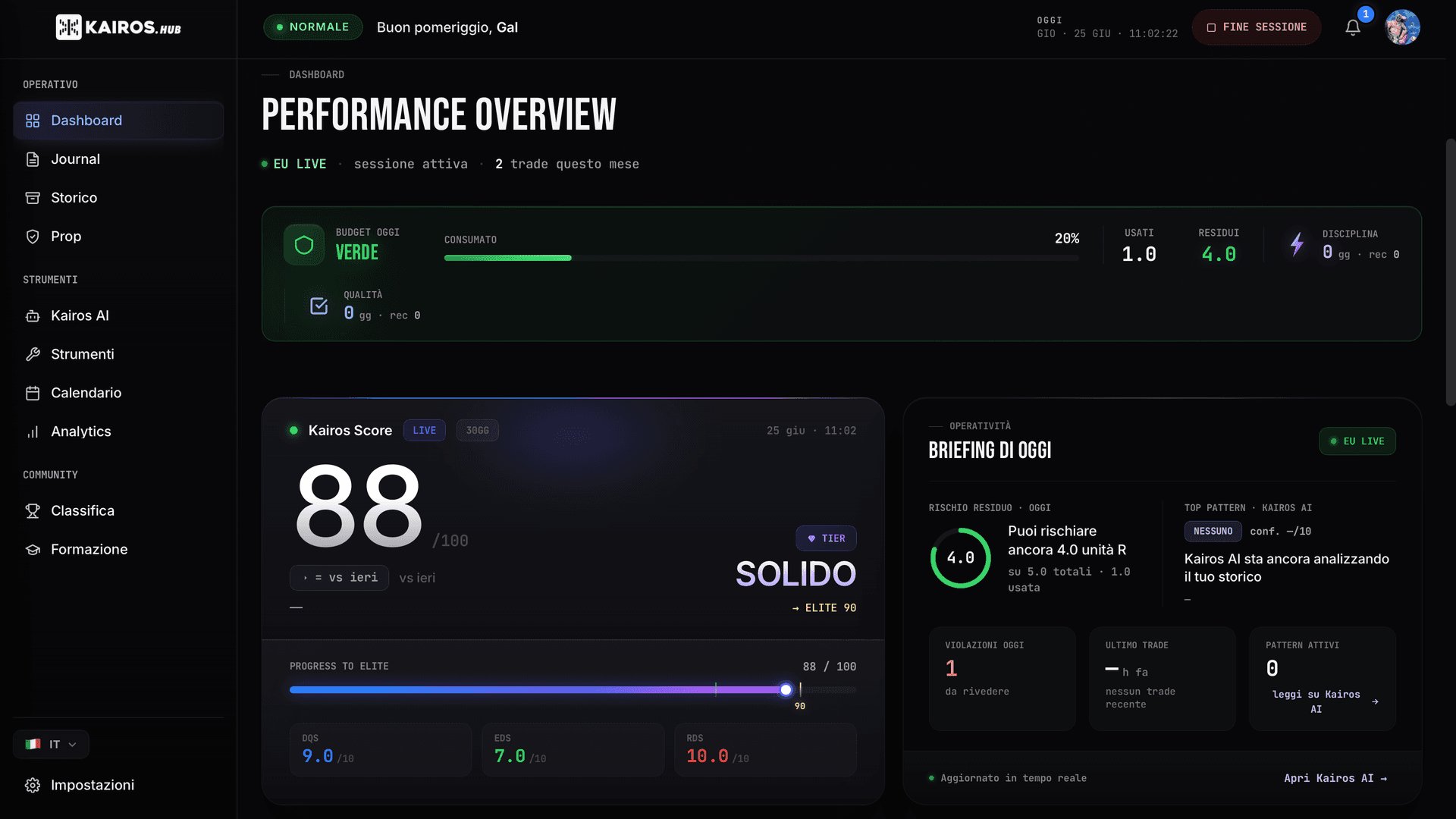
Task: Click the 90 Elite threshold marker
Action: click(x=800, y=706)
